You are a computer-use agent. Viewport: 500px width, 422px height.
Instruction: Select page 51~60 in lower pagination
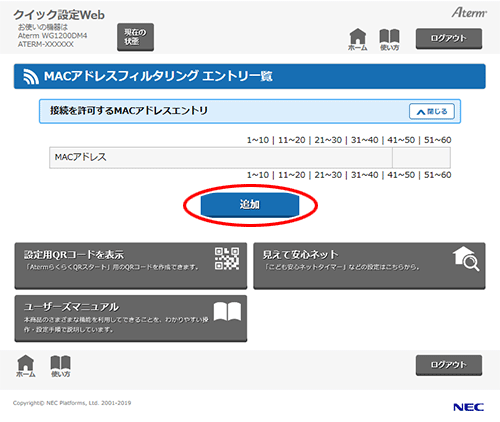[x=438, y=175]
